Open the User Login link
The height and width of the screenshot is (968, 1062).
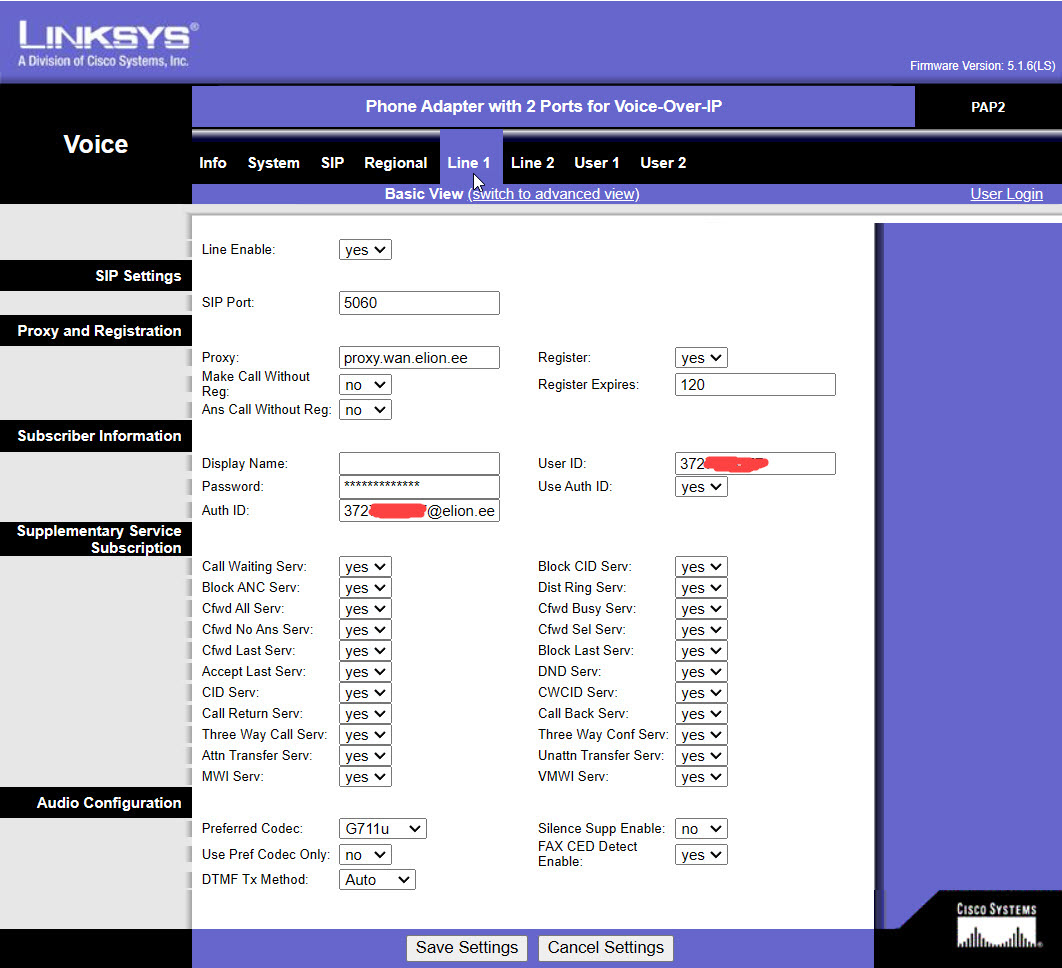point(1006,194)
